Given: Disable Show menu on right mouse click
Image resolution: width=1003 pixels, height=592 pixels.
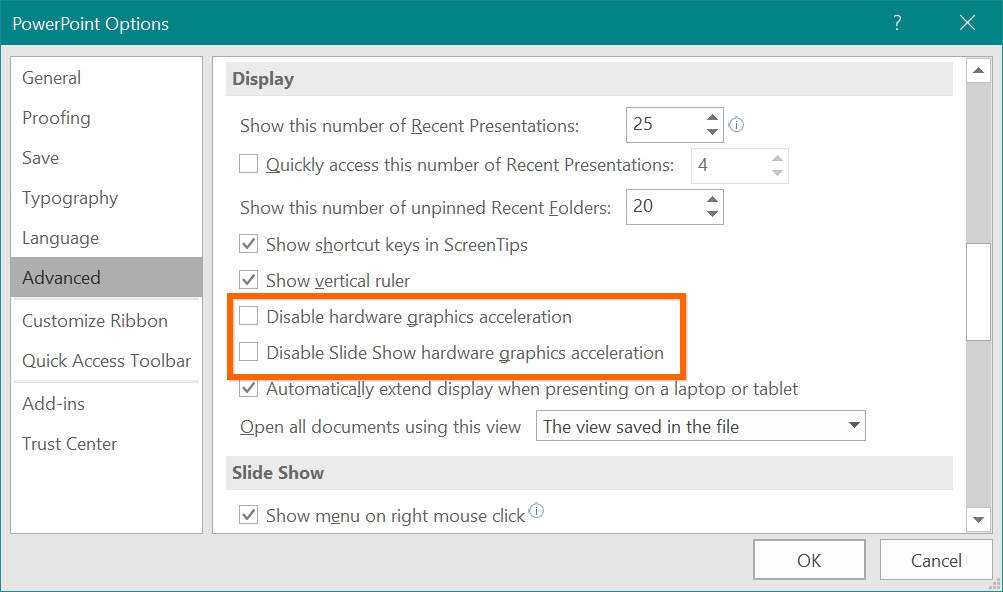Looking at the screenshot, I should click(247, 515).
